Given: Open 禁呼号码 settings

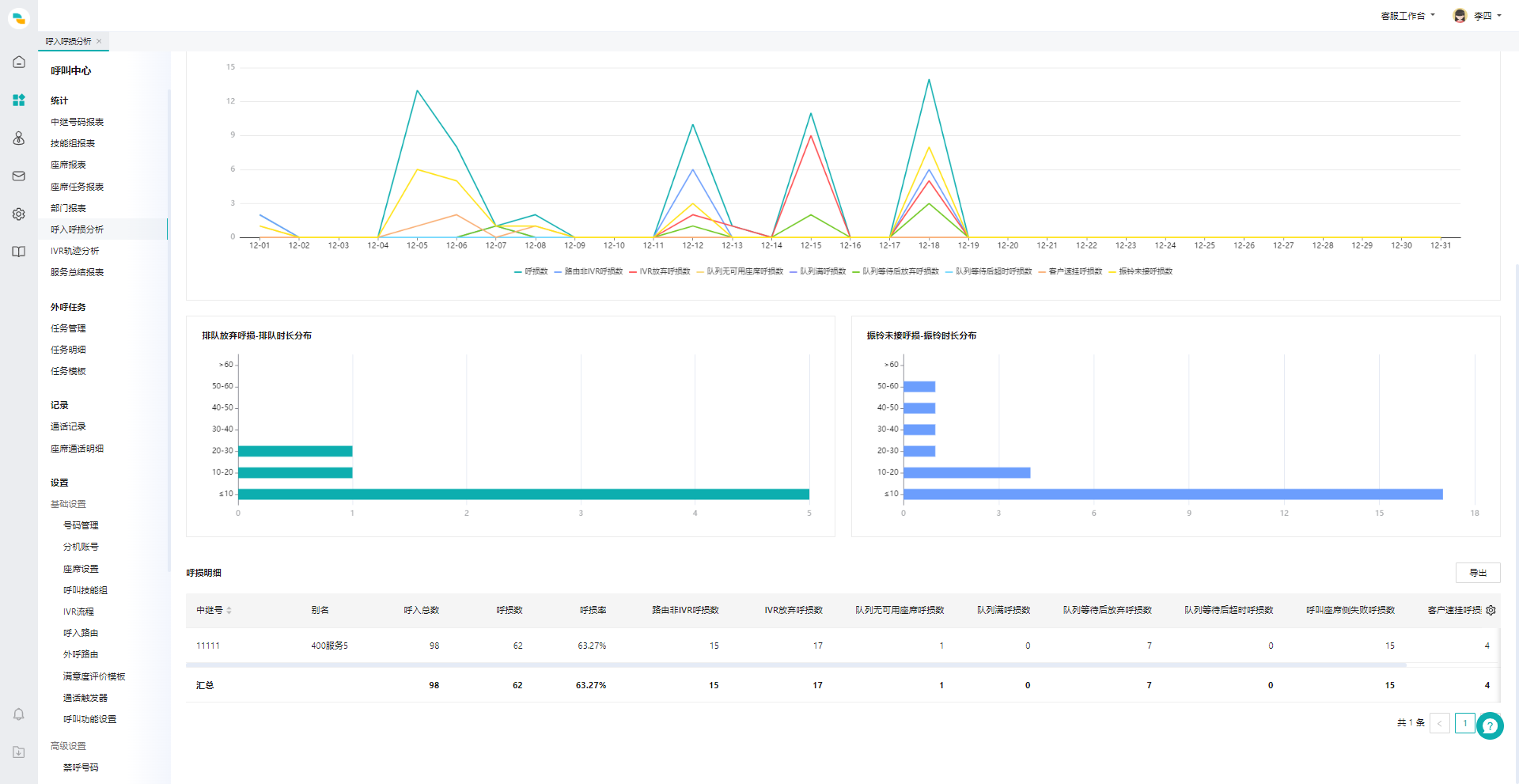Looking at the screenshot, I should tap(81, 767).
